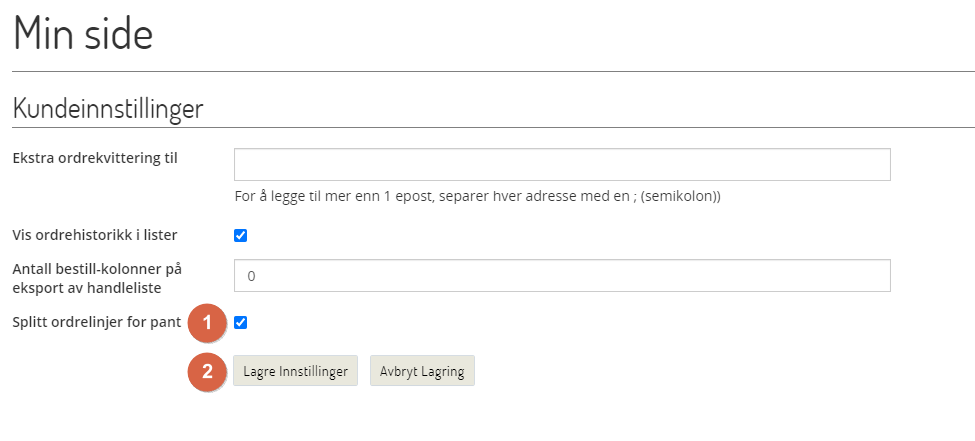Viewport: 975px width, 441px height.
Task: Click the Antall bestill-kolonner input field
Action: [561, 275]
